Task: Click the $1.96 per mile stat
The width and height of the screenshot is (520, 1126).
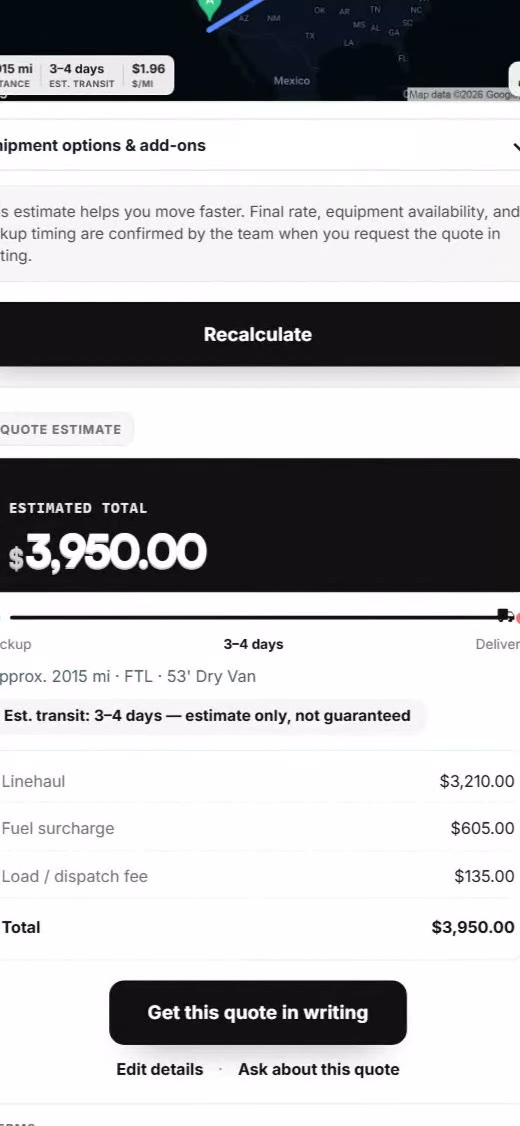Action: pos(148,75)
